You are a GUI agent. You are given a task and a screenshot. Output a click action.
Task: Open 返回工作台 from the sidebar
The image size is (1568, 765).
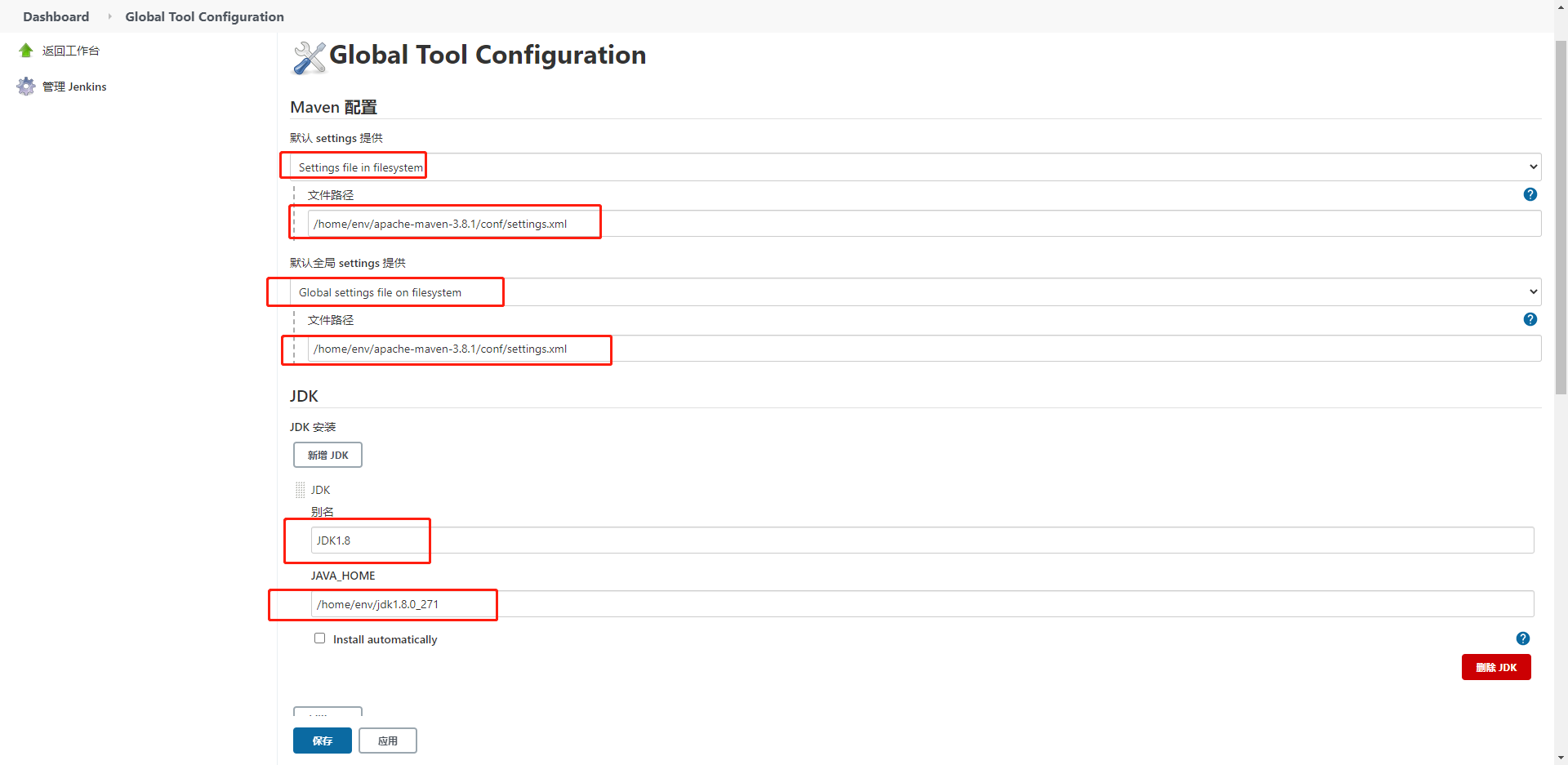tap(70, 50)
